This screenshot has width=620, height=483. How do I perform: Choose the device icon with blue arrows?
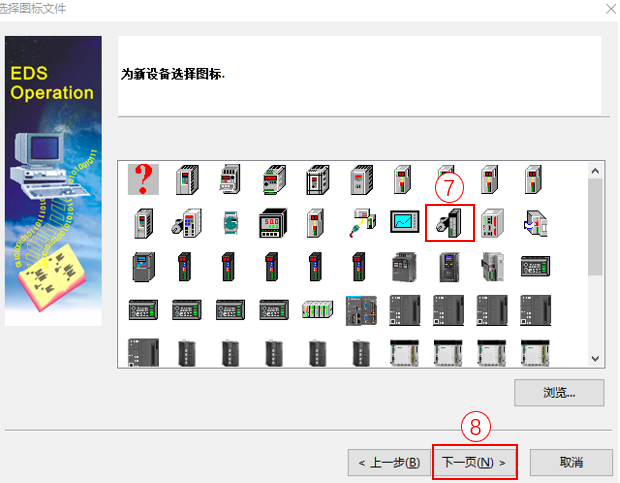point(535,223)
